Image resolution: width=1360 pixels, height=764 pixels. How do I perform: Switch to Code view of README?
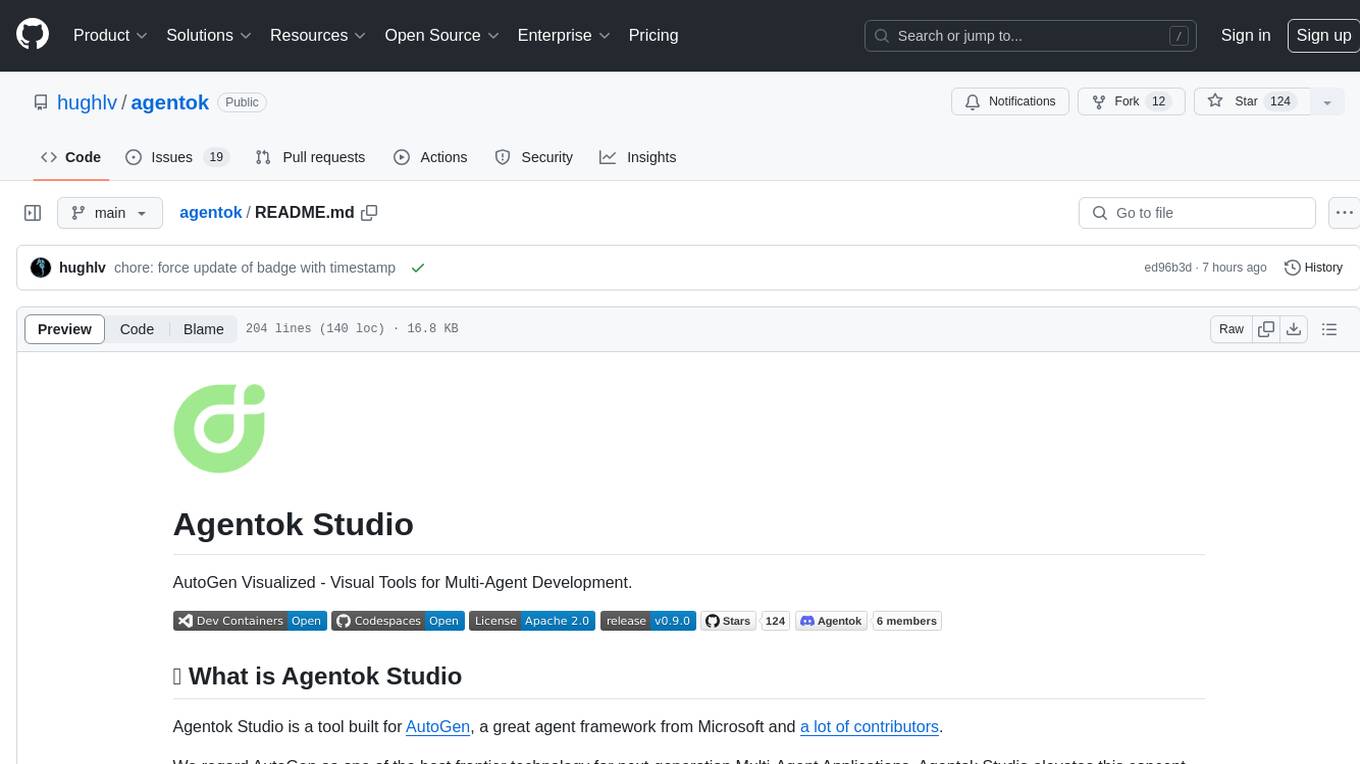coord(137,329)
